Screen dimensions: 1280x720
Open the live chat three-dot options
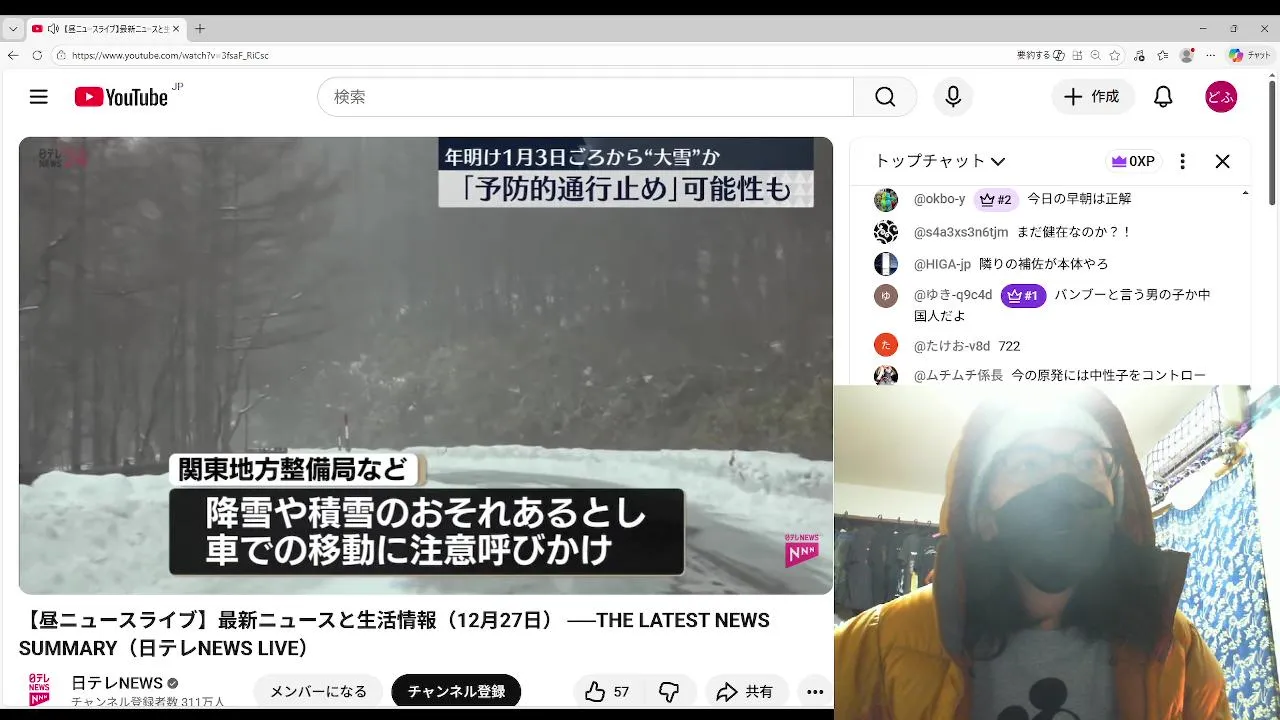pos(1182,161)
